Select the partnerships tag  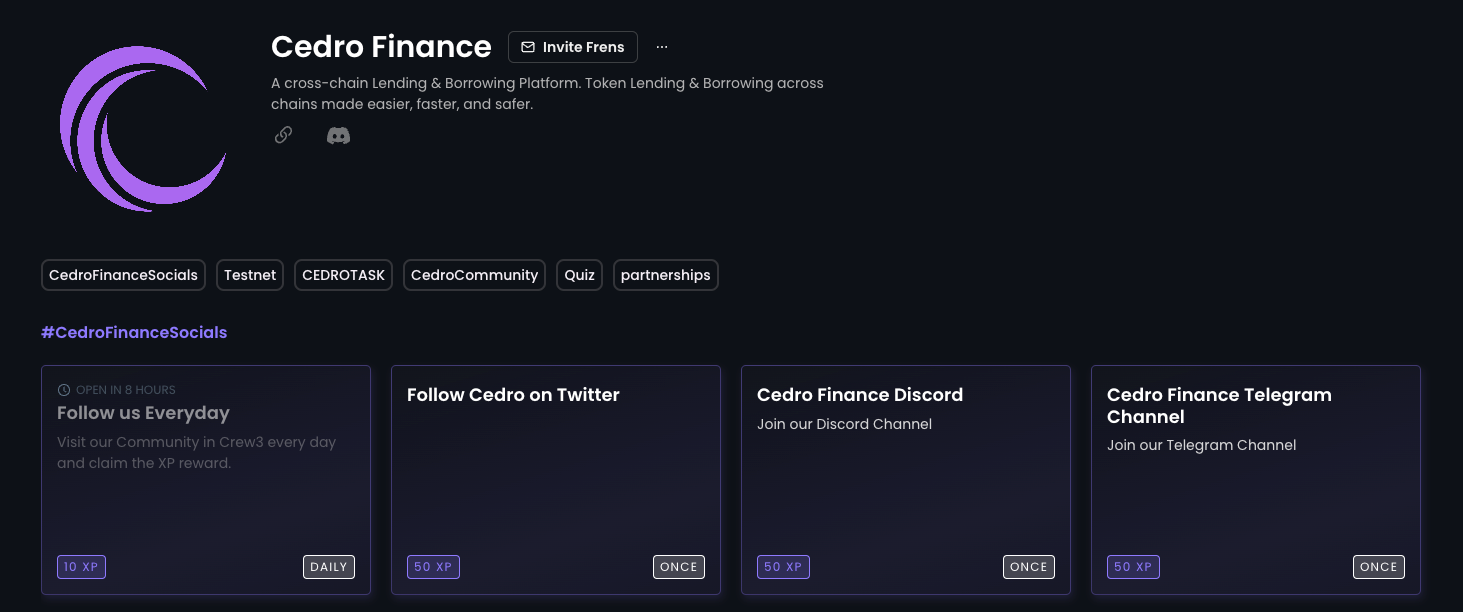[665, 275]
